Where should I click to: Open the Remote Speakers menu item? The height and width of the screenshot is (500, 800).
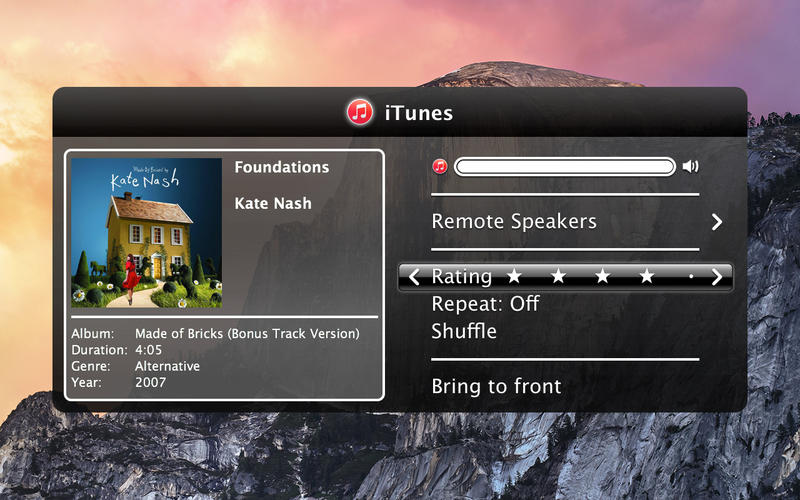[x=514, y=221]
